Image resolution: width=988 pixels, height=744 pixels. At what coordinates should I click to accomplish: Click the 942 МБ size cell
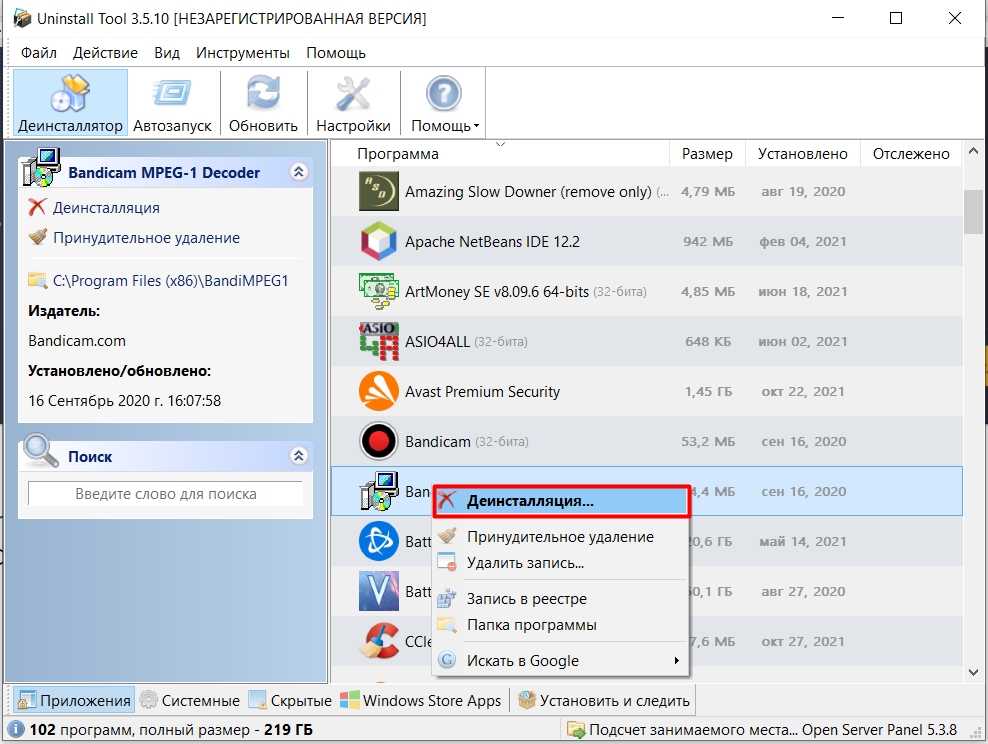(x=708, y=241)
